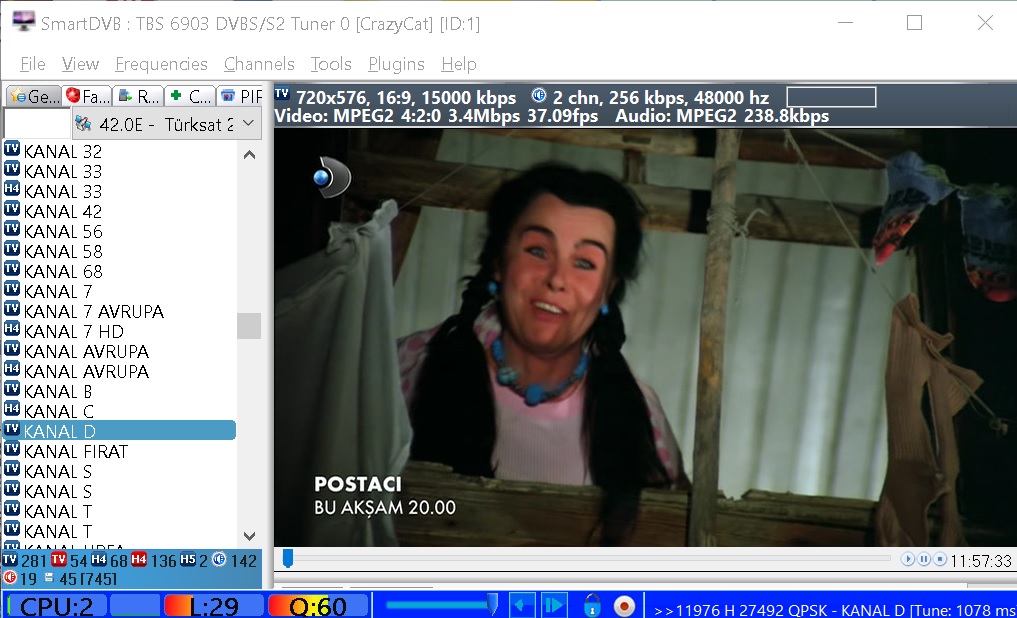This screenshot has width=1017, height=618.
Task: Switch to the C... tab
Action: point(190,97)
